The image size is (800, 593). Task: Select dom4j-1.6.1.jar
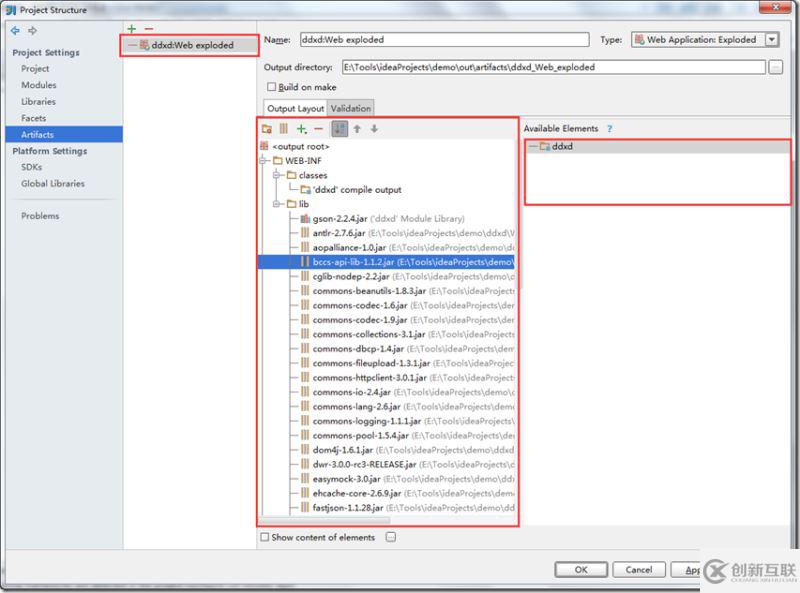[x=343, y=450]
